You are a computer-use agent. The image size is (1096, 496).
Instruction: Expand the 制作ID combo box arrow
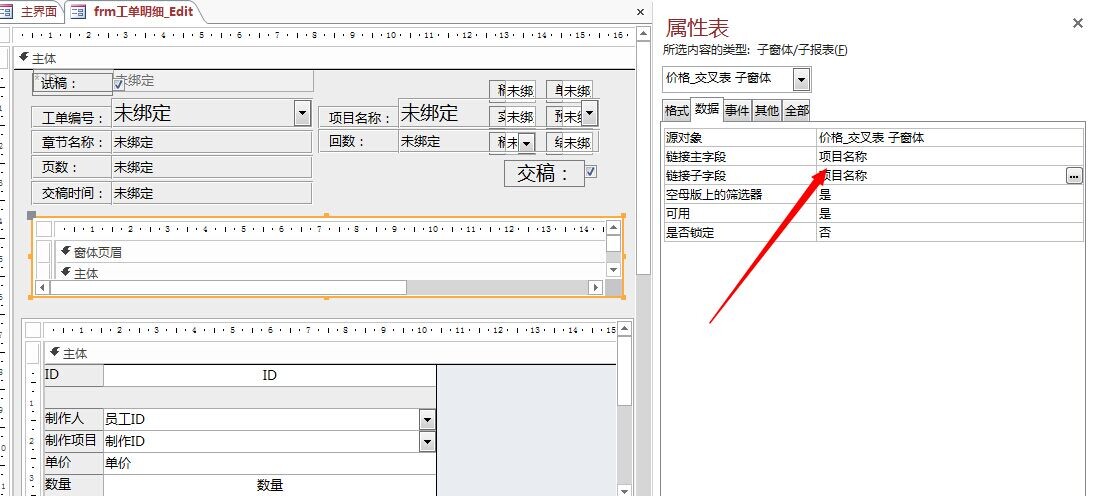[427, 441]
